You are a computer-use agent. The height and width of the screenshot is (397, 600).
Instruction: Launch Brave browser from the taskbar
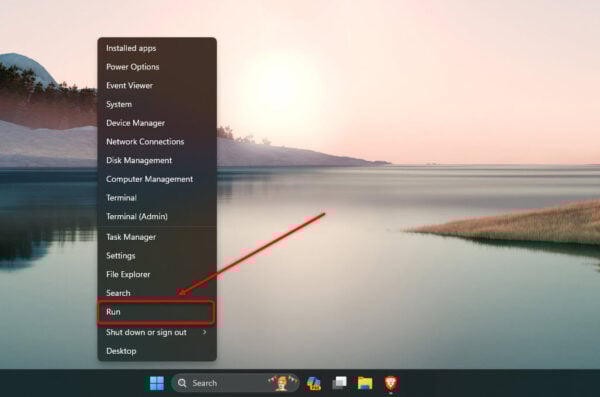(391, 383)
